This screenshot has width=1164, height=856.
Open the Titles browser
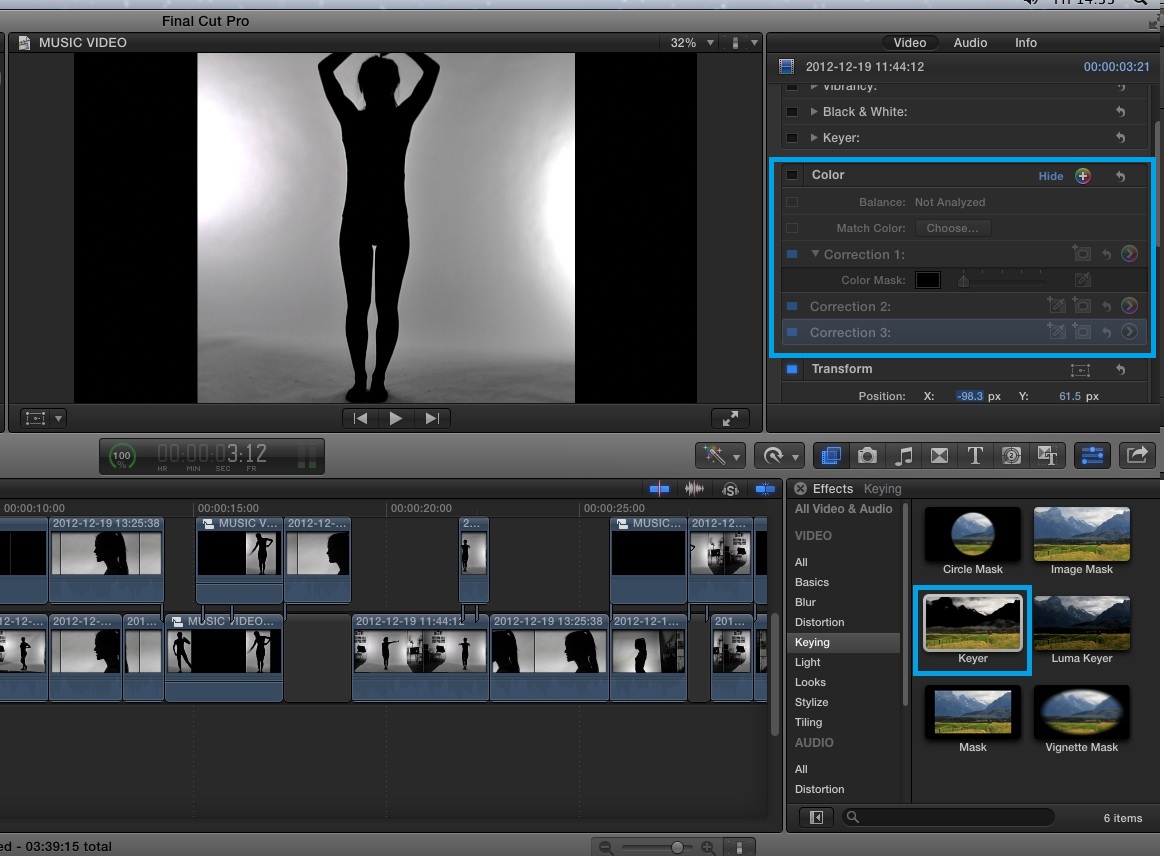click(975, 456)
